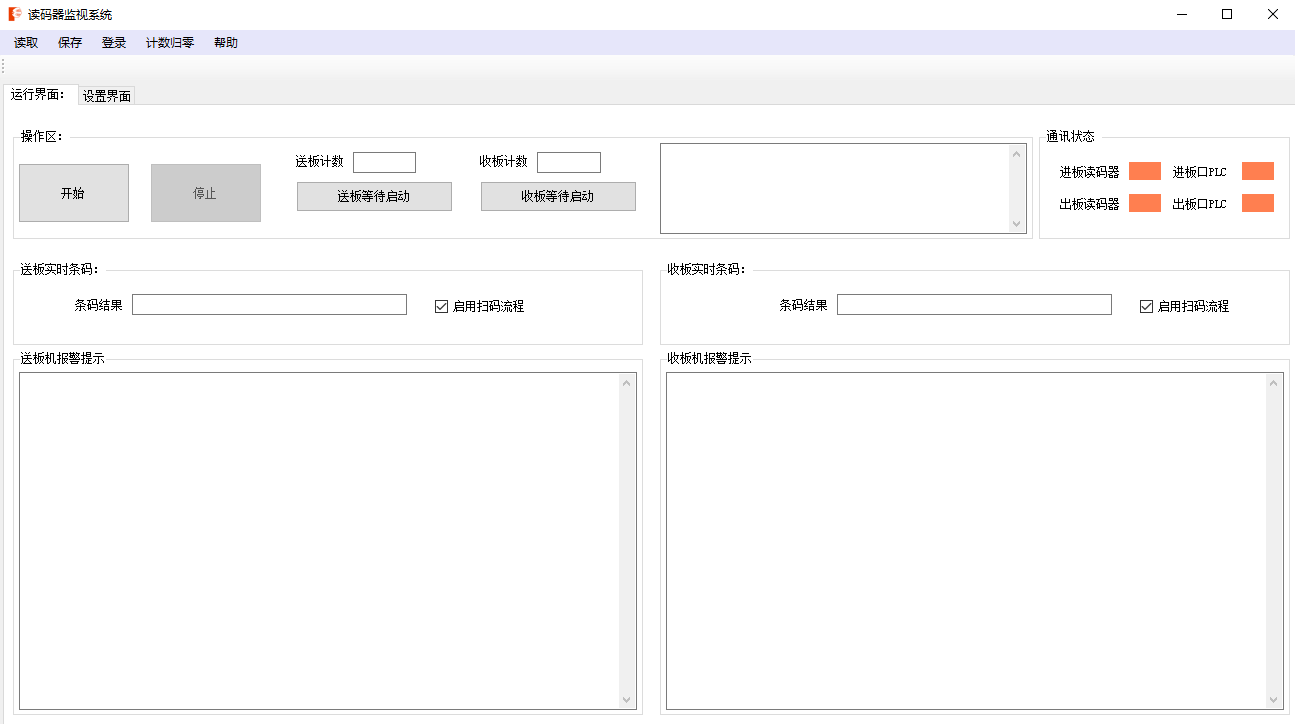Viewport: 1295px width, 724px height.
Task: Click scroll-up arrow in 送板机报警提示 list
Action: click(x=627, y=383)
